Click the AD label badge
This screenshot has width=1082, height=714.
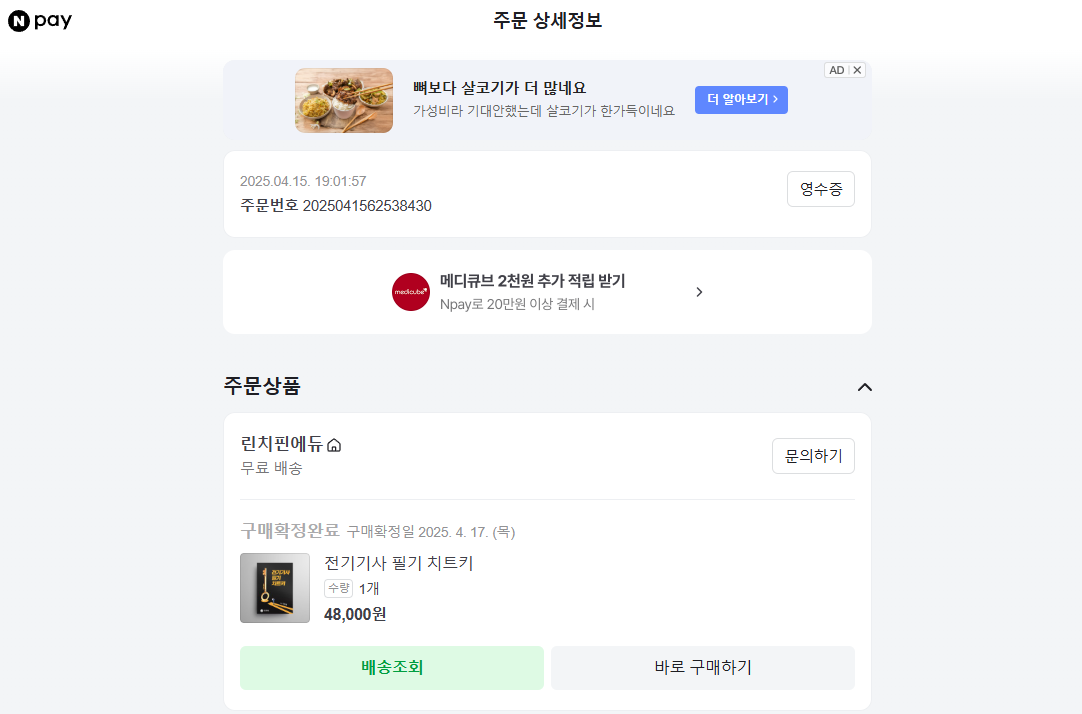click(836, 70)
